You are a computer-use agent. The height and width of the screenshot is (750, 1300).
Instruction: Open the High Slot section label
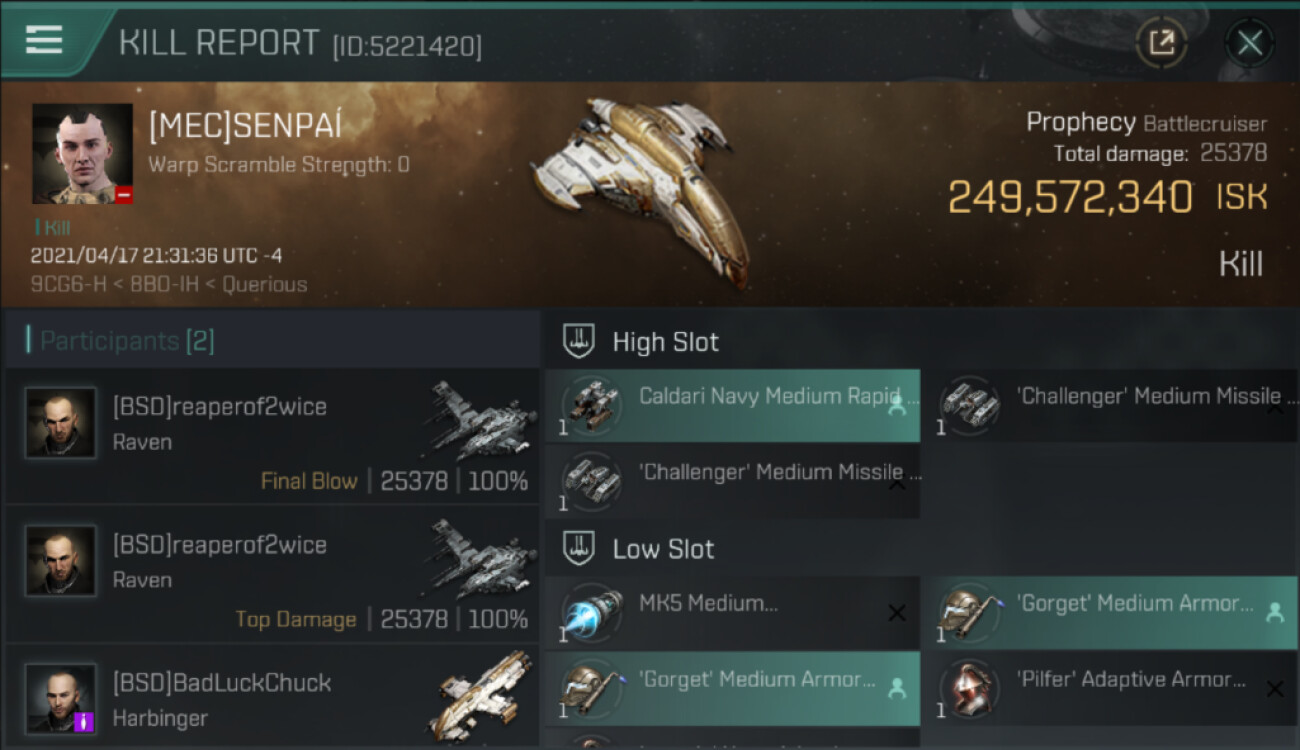coord(665,342)
